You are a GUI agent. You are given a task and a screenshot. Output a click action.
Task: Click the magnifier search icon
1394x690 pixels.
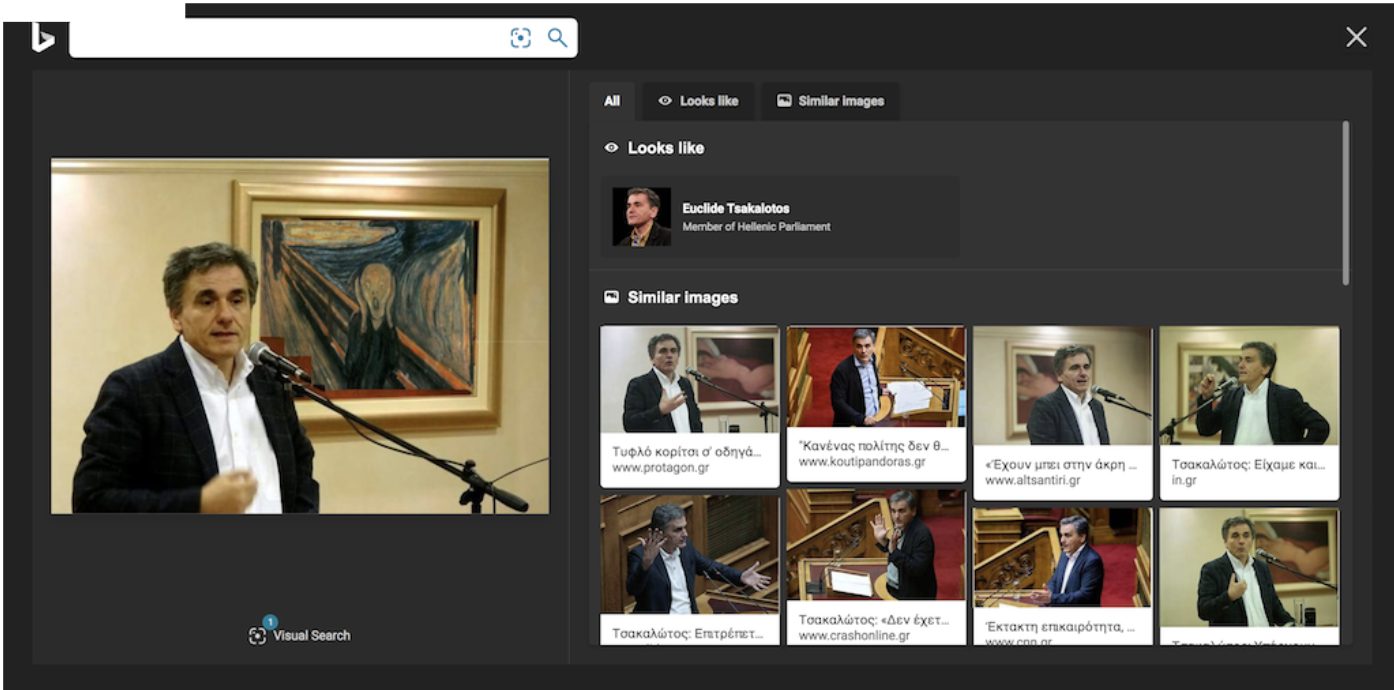tap(557, 38)
